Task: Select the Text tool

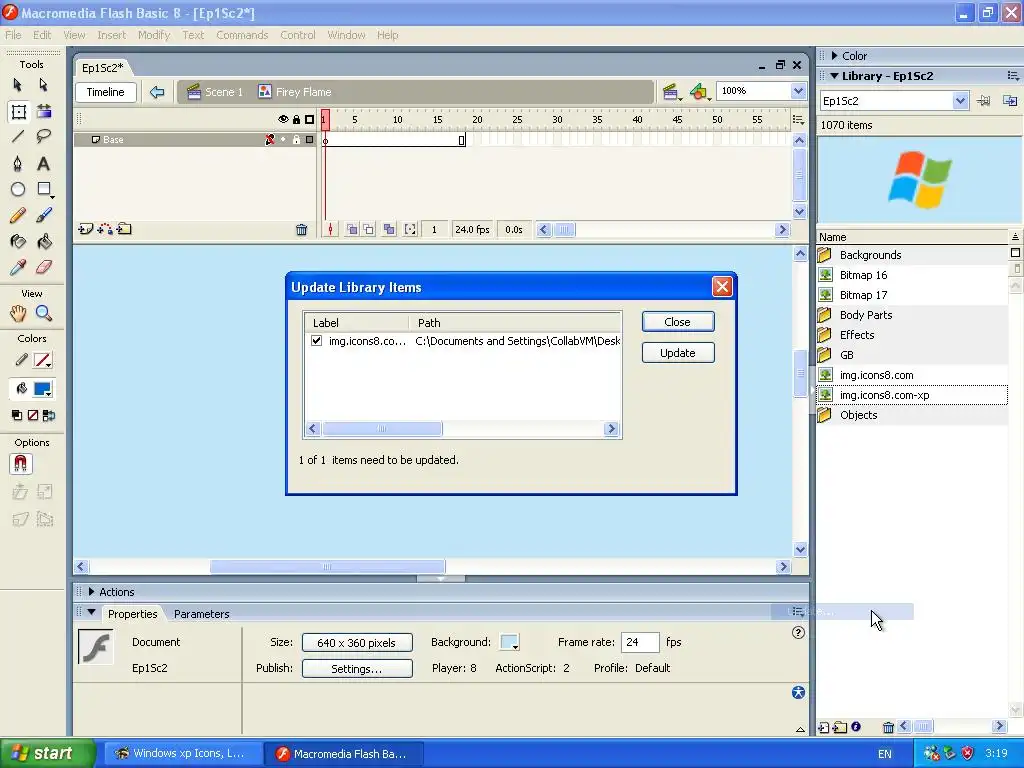Action: pos(43,163)
